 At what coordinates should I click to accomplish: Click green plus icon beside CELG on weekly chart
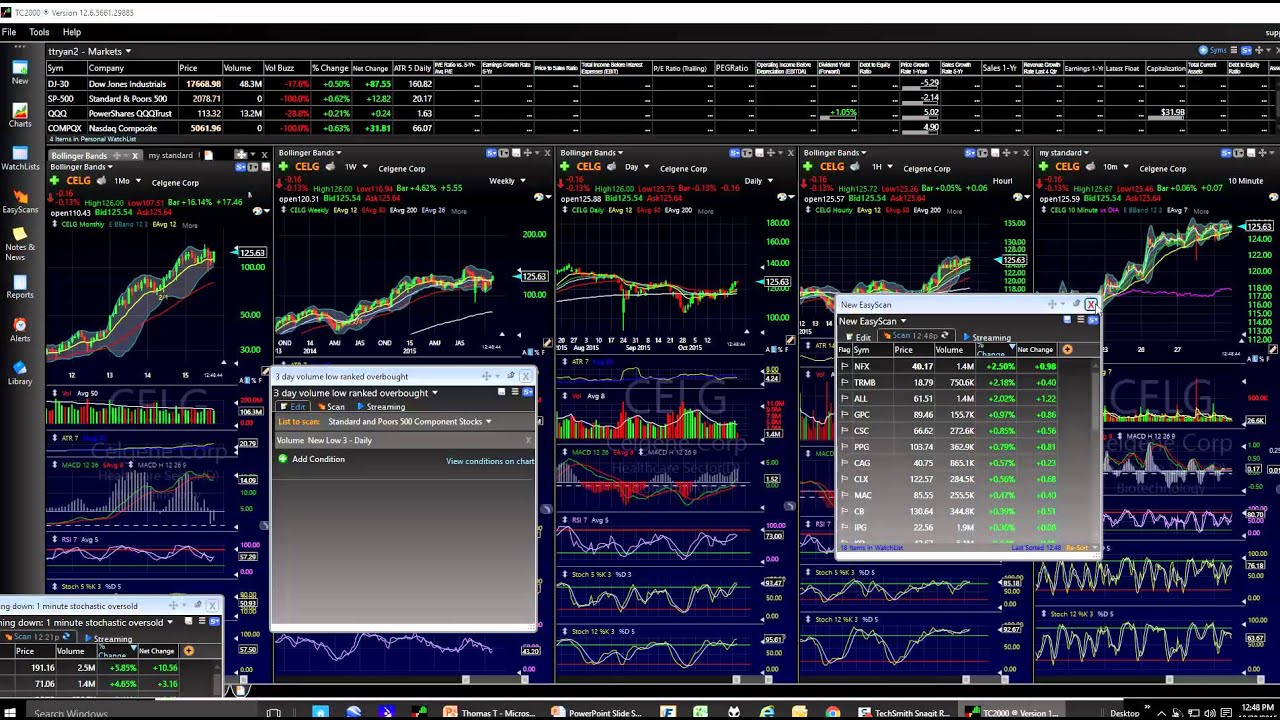pyautogui.click(x=283, y=167)
